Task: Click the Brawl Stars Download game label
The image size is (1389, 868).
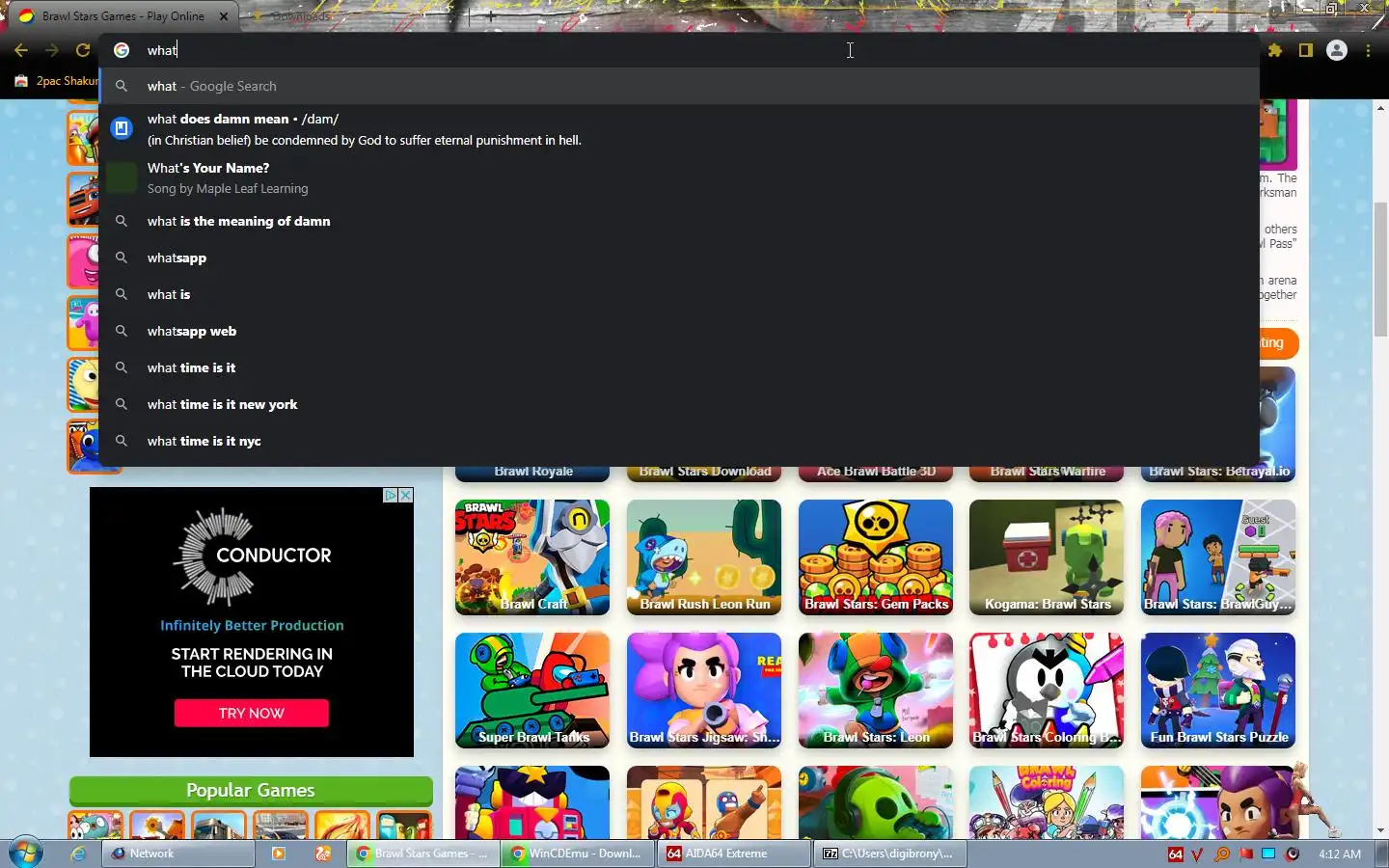Action: [x=704, y=472]
